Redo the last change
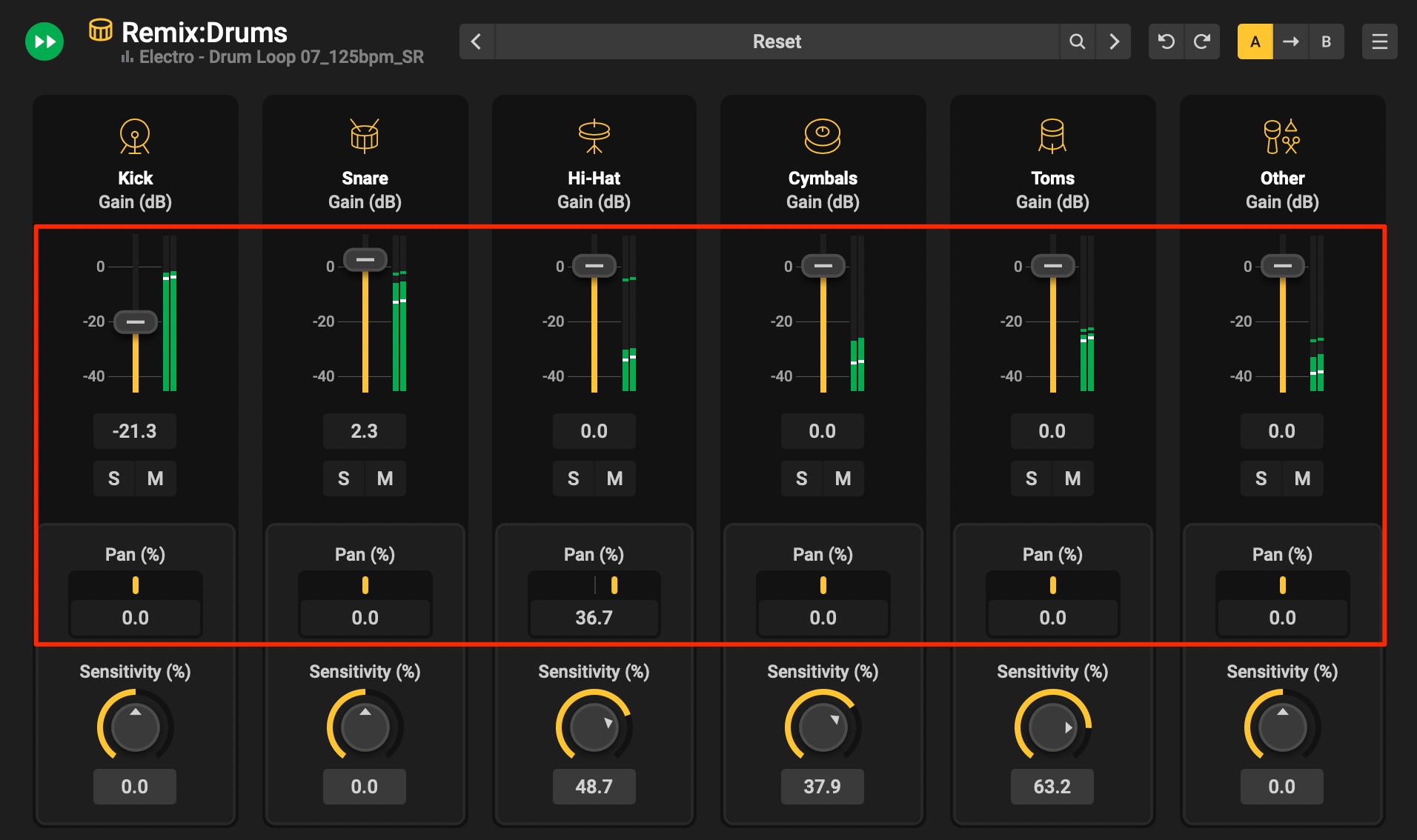 tap(1202, 41)
